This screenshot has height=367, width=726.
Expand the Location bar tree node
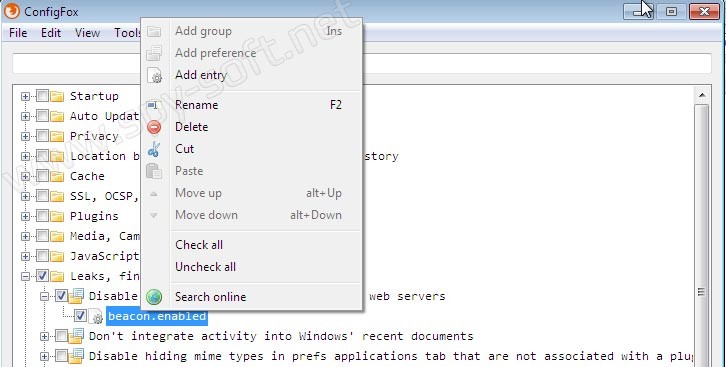pos(25,156)
